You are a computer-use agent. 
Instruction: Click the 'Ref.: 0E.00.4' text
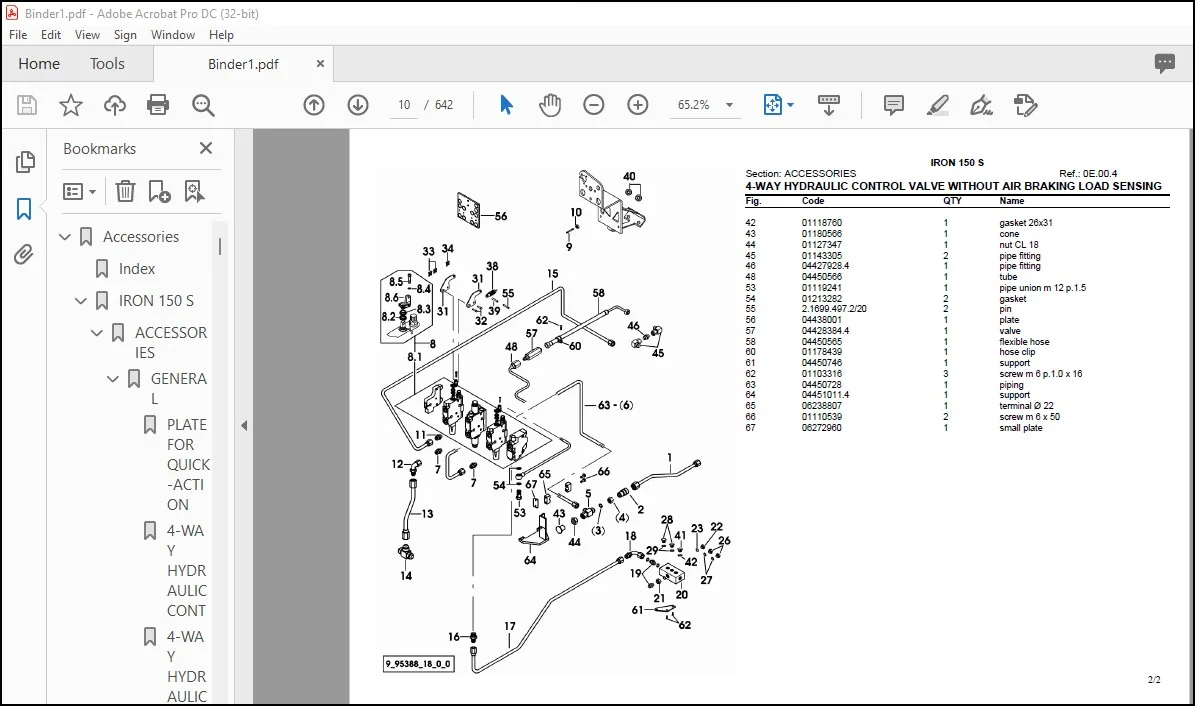[x=1088, y=174]
